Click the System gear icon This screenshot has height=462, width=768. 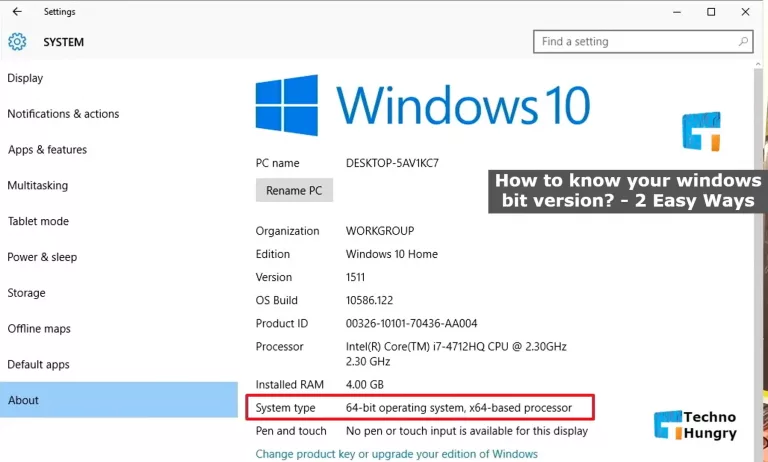[17, 42]
